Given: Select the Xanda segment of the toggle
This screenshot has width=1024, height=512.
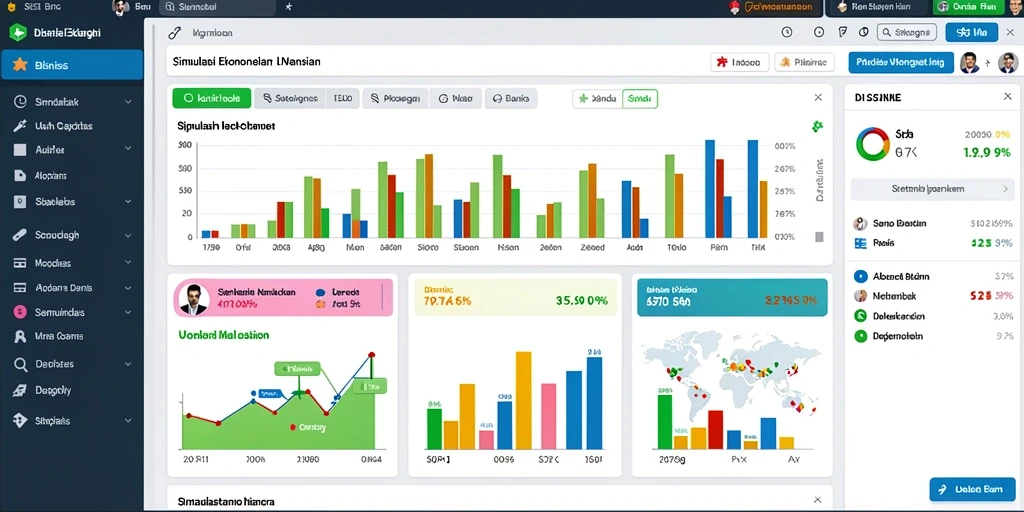Looking at the screenshot, I should tap(598, 99).
